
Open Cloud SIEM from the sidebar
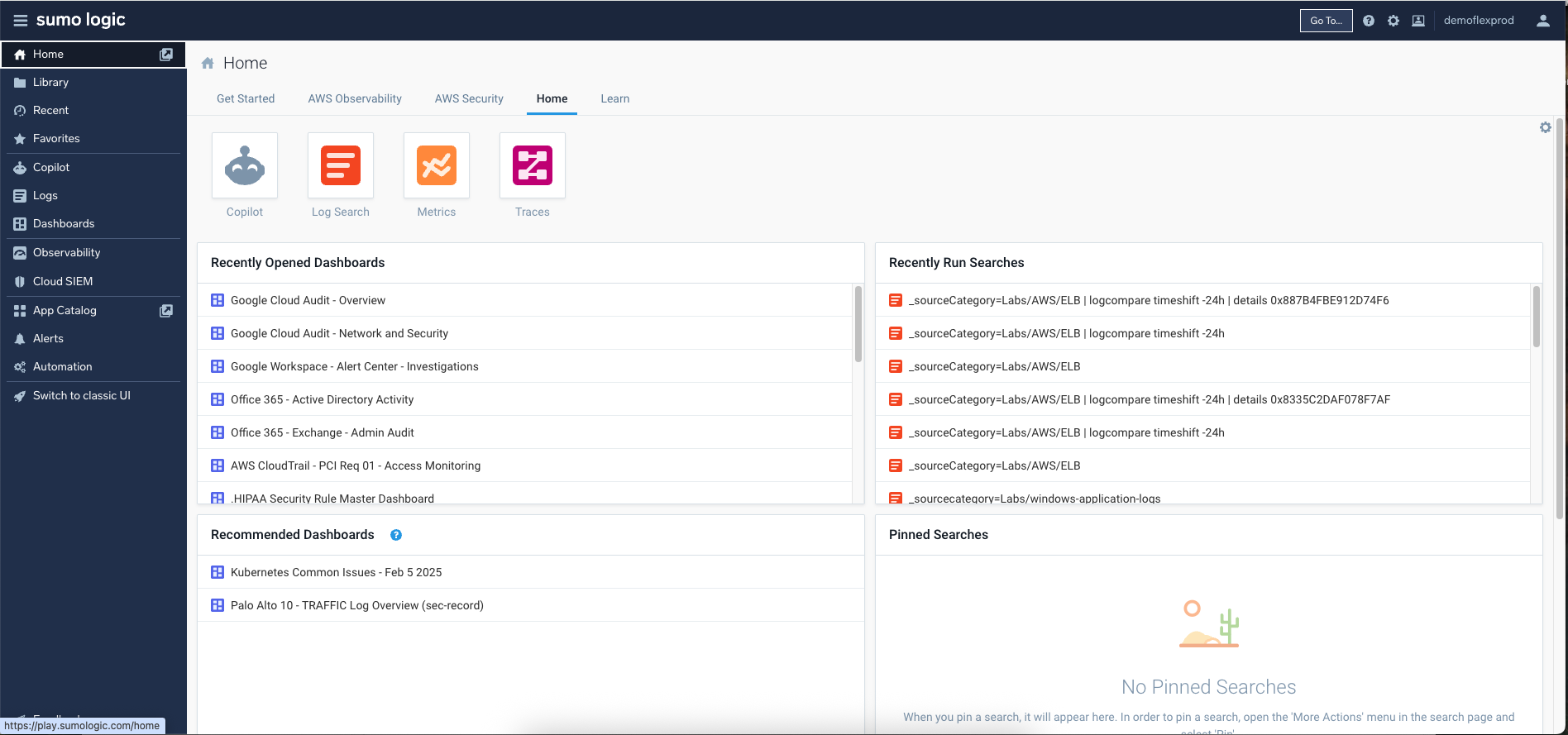[x=63, y=282]
